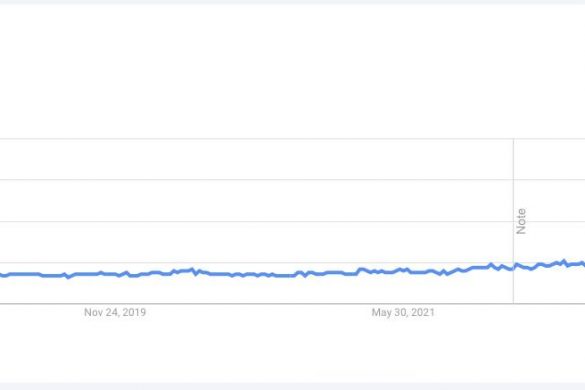Click the x-axis baseline between the date labels

pos(257,304)
